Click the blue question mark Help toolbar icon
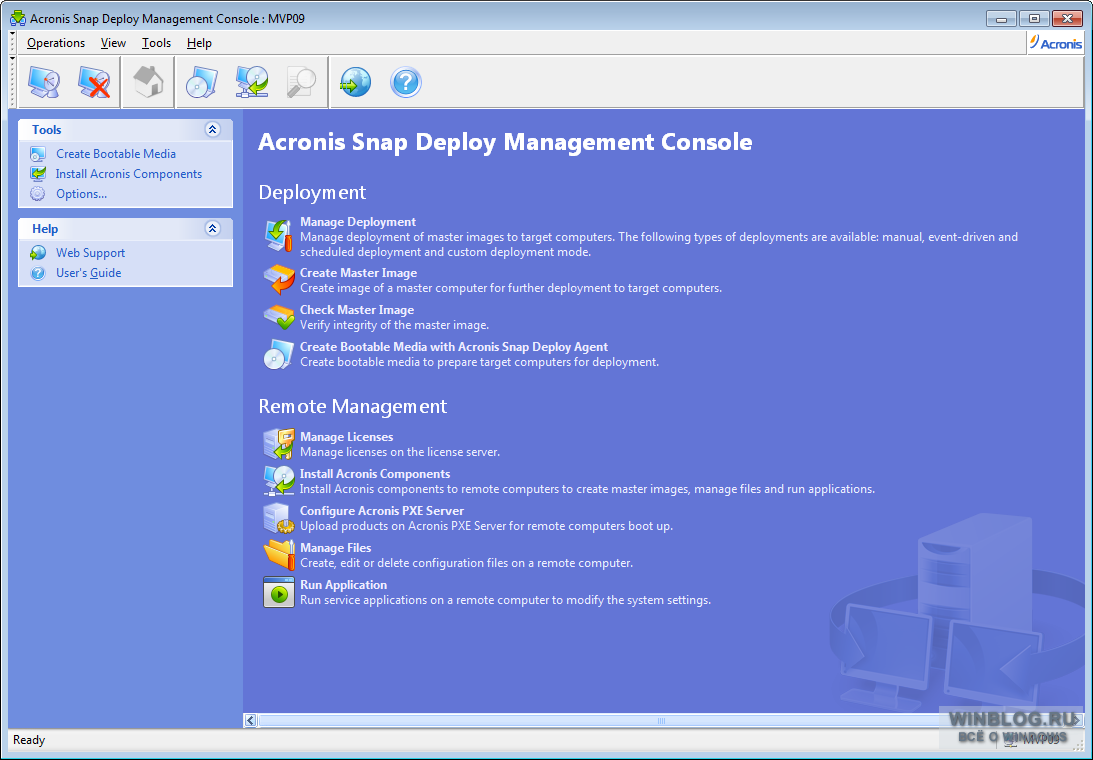 click(406, 82)
